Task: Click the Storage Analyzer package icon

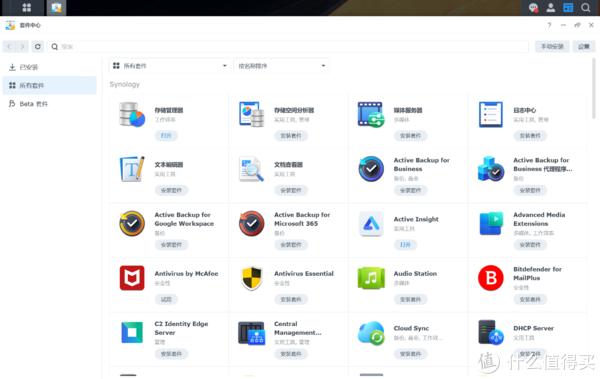Action: point(251,114)
